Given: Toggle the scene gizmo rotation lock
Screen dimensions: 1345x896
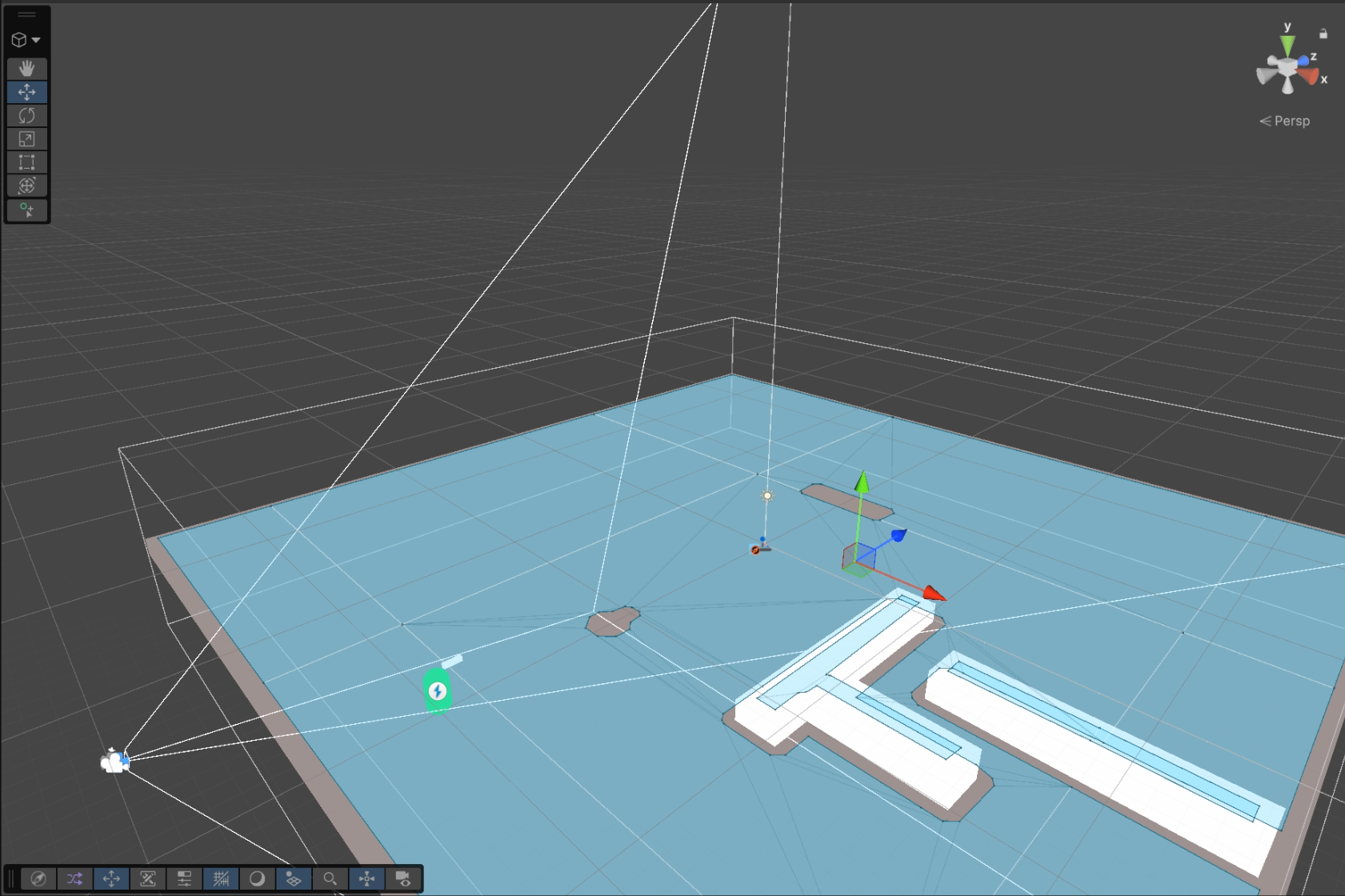Looking at the screenshot, I should tap(1323, 34).
